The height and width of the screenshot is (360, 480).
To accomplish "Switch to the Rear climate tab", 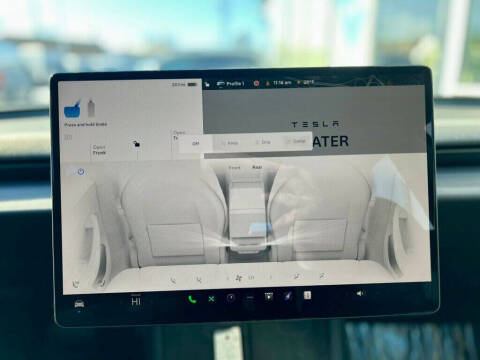I will (257, 167).
